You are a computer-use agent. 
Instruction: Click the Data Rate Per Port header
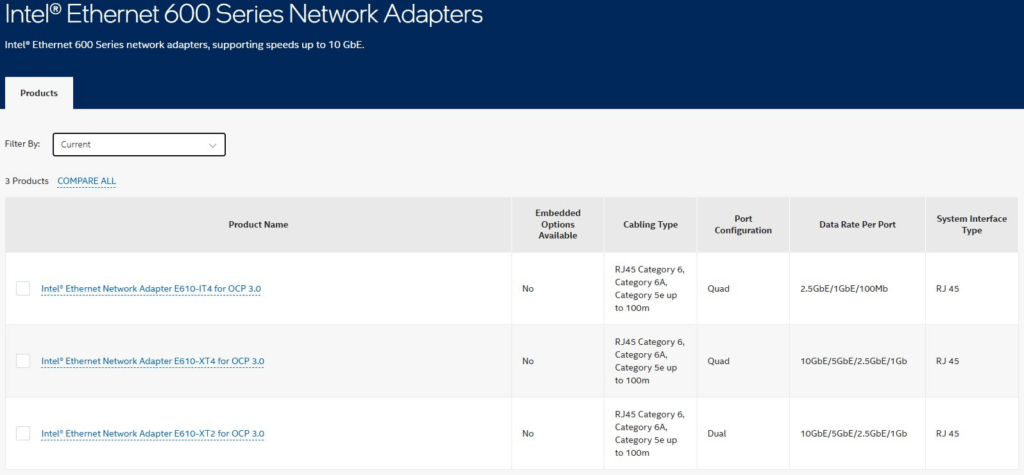[857, 225]
